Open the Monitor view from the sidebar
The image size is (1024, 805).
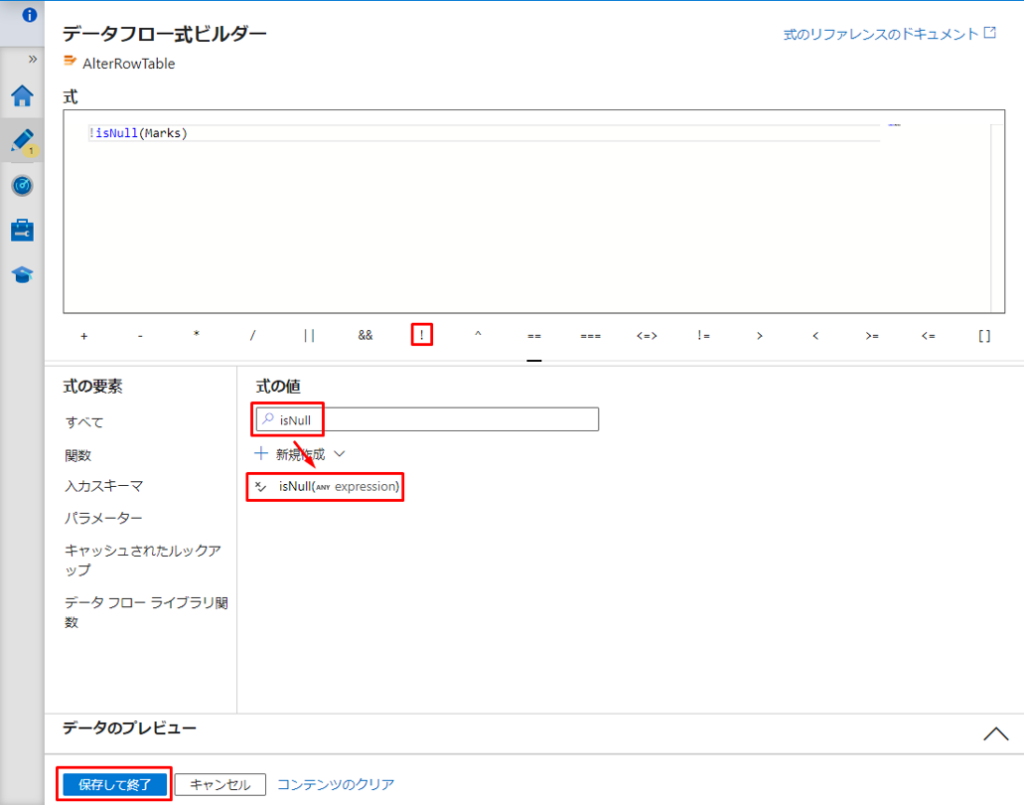click(22, 186)
